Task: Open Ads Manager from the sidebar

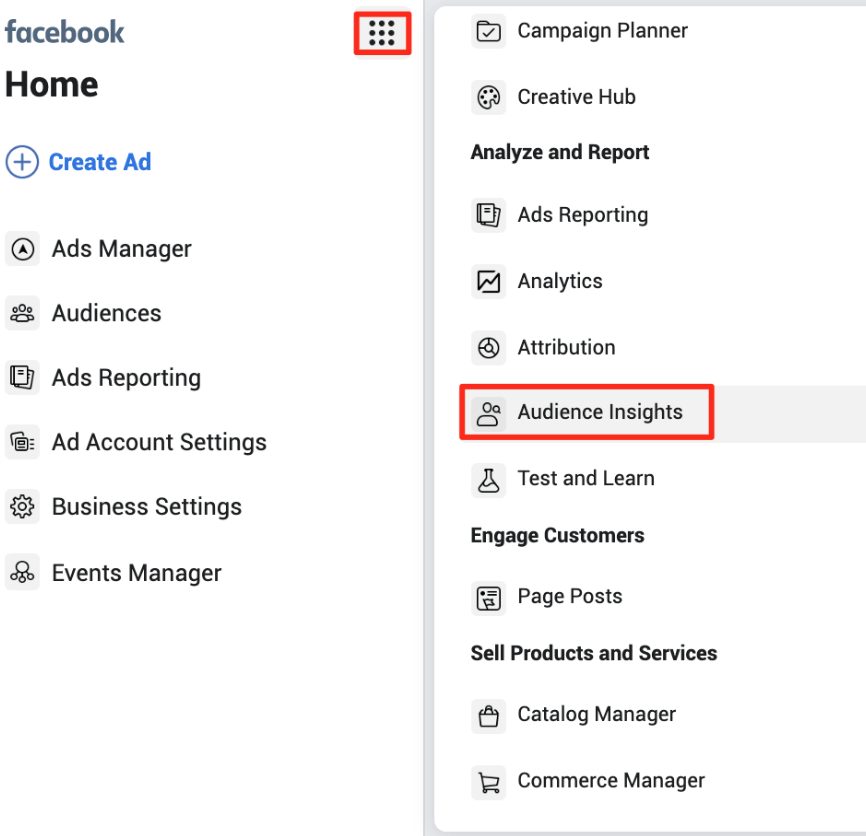Action: pyautogui.click(x=122, y=249)
